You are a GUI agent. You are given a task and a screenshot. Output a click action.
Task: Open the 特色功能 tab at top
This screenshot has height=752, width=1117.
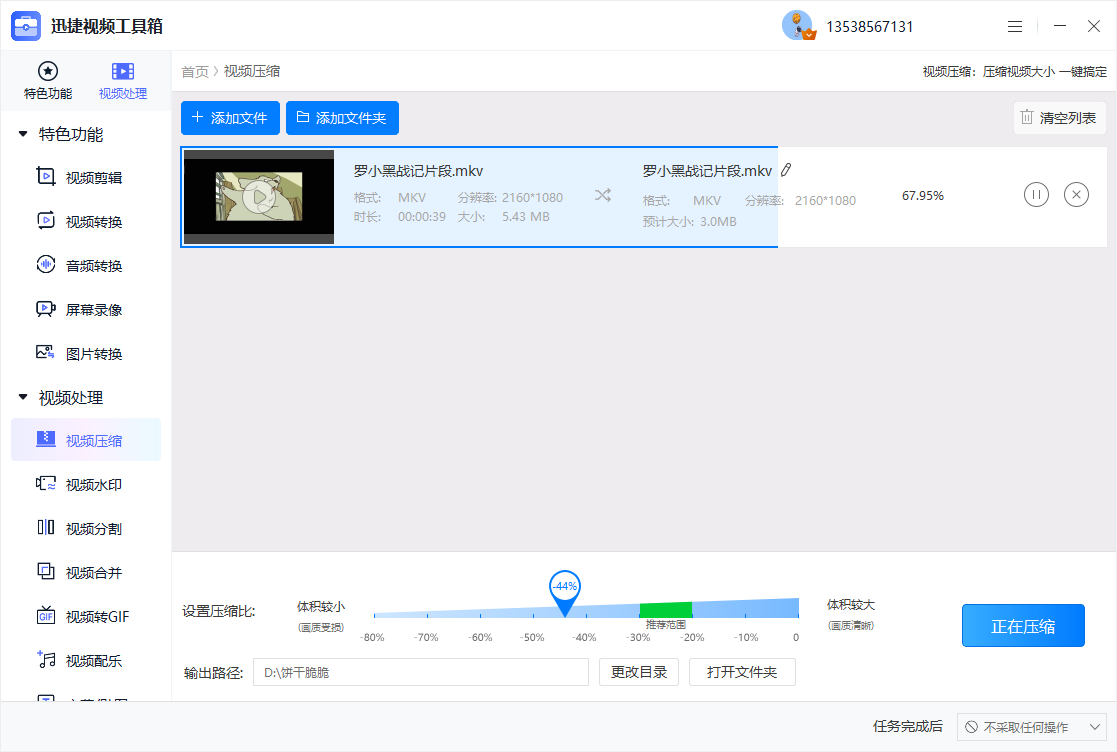pos(48,80)
